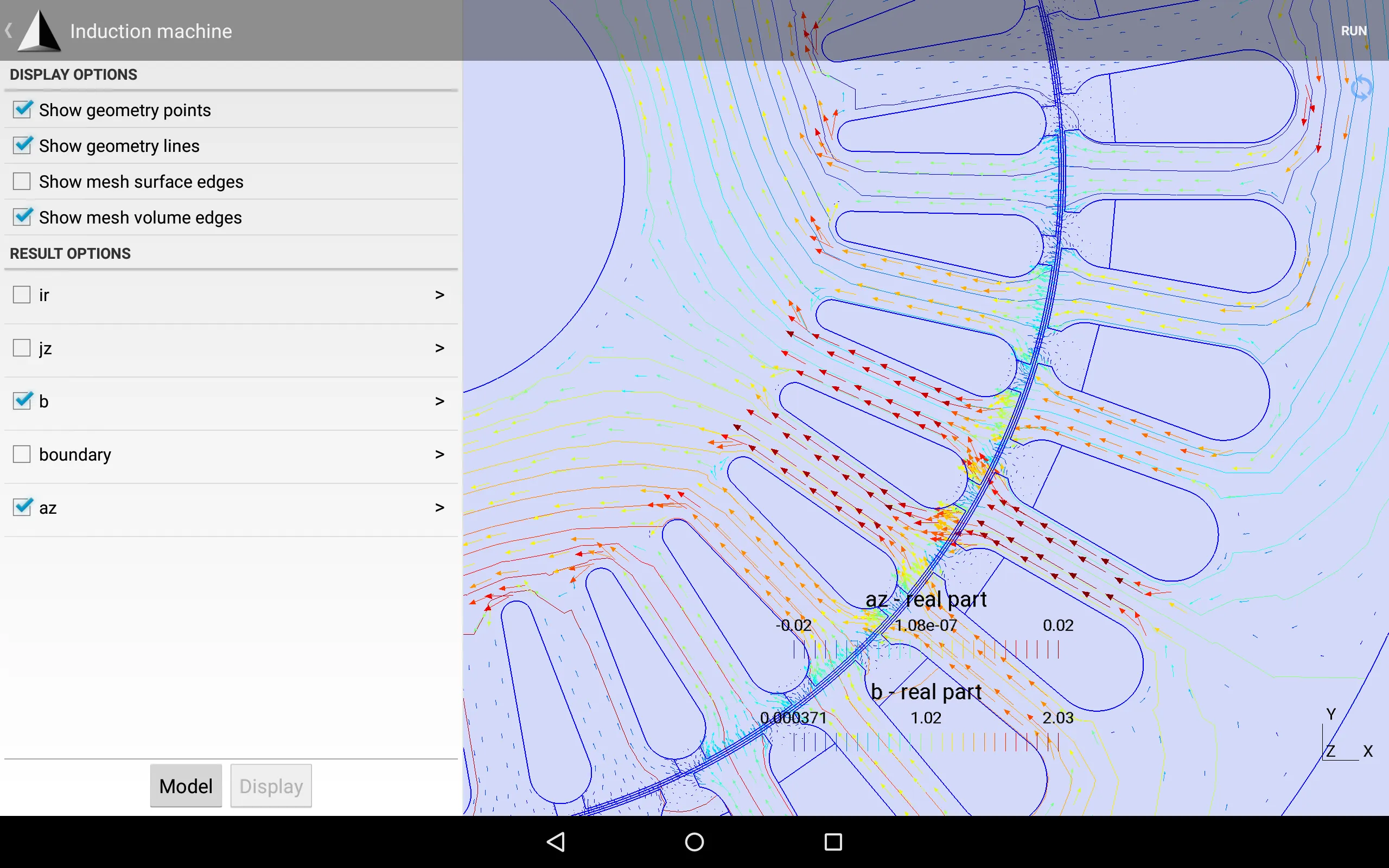Tap the -0.02 minimum az value
1389x868 pixels.
(x=793, y=625)
